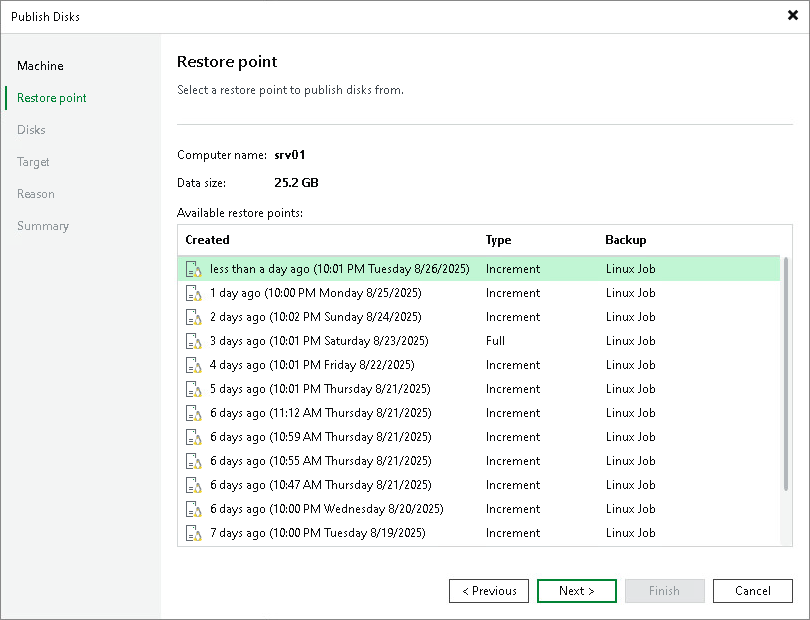Open the Target wizard step

pos(33,162)
